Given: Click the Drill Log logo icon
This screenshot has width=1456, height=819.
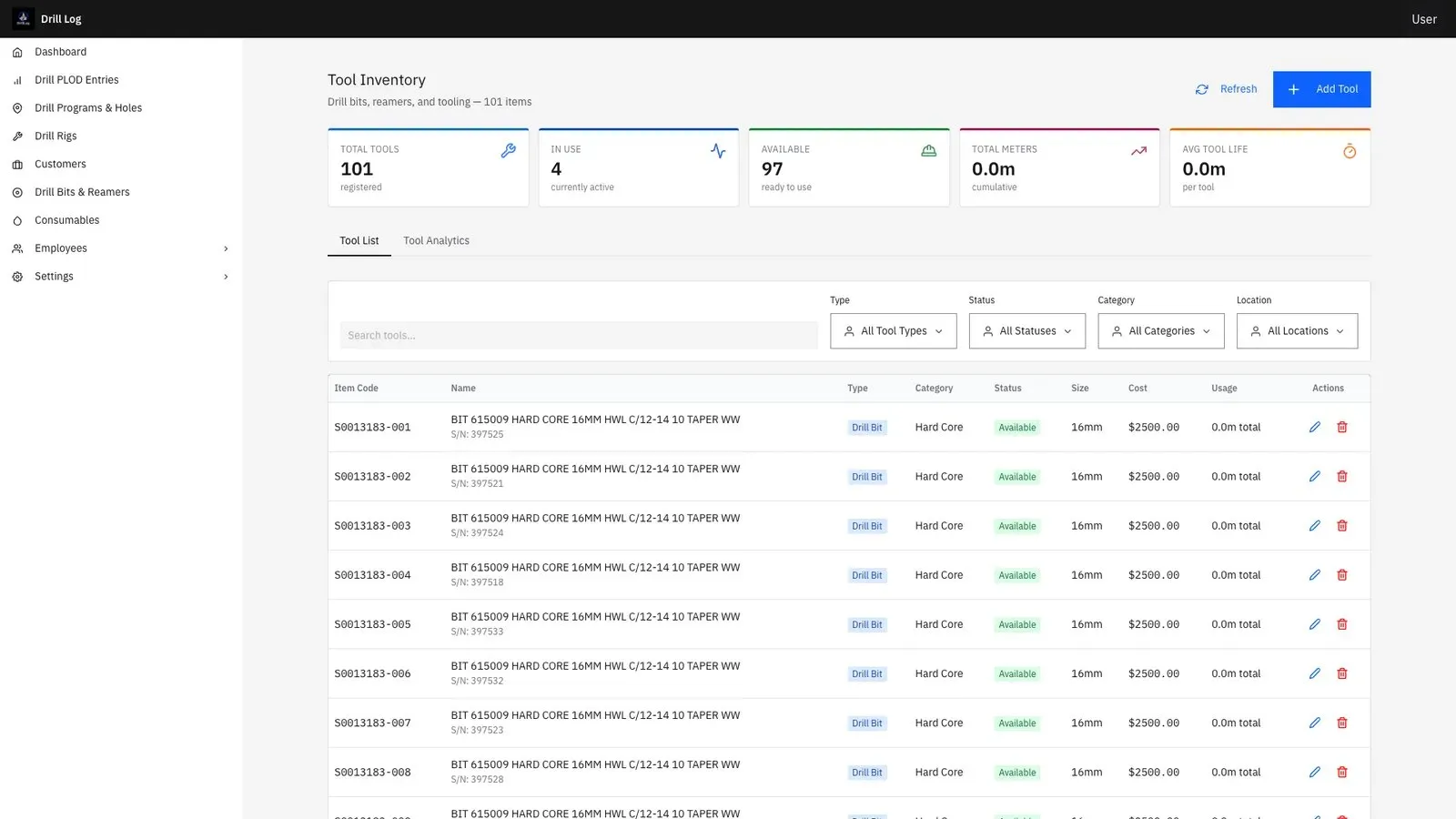Looking at the screenshot, I should 23,18.
